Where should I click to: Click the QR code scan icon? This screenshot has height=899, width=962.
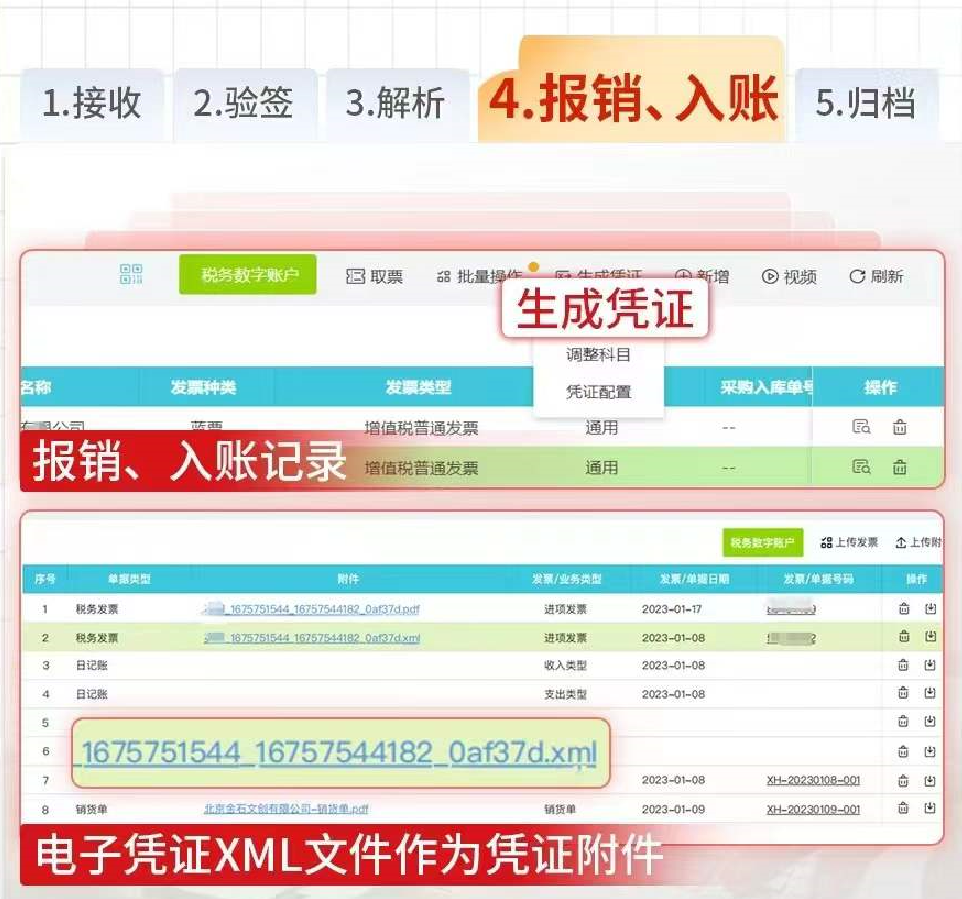(x=131, y=275)
